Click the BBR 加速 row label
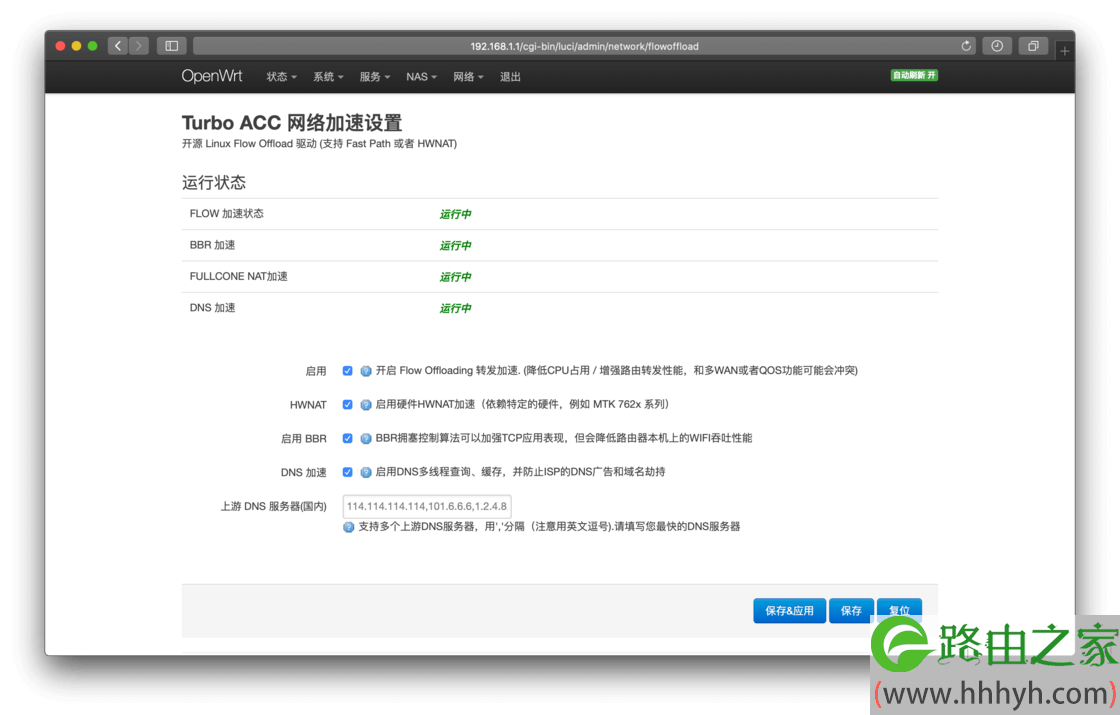This screenshot has width=1120, height=715. click(212, 245)
